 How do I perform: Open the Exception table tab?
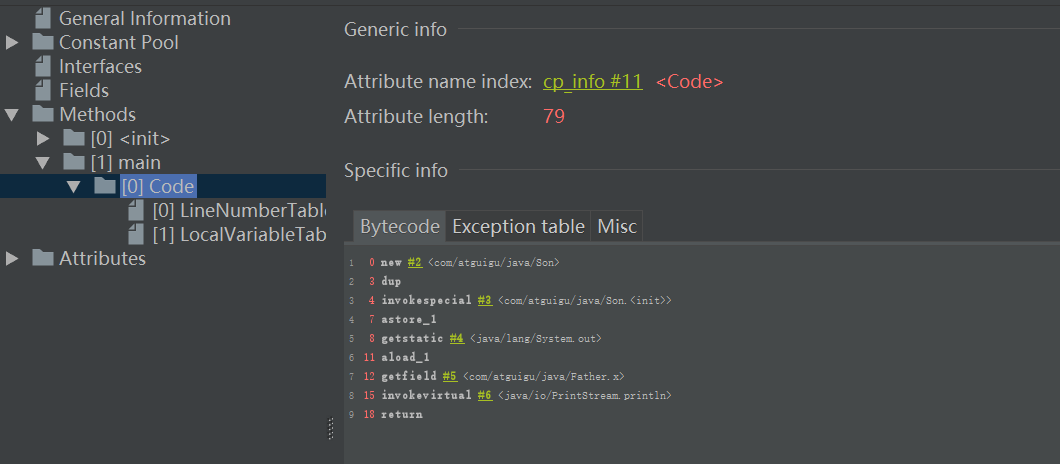[x=519, y=226]
